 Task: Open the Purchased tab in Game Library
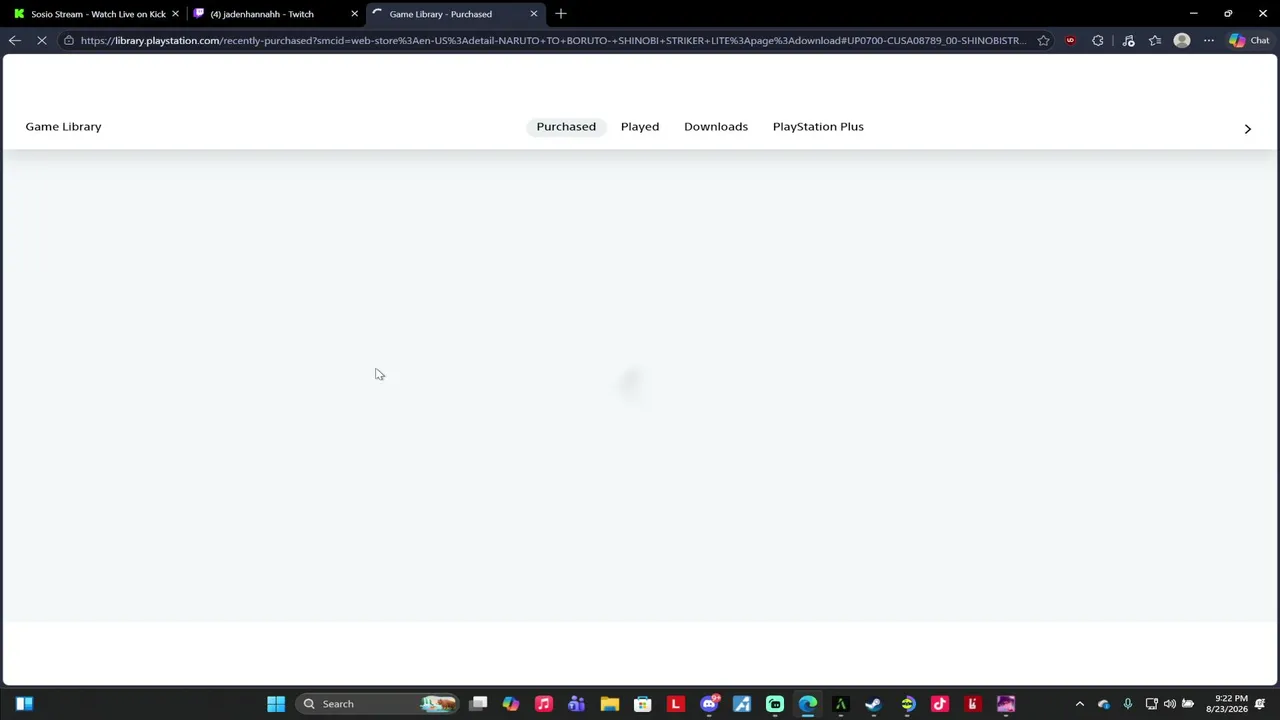(x=566, y=127)
